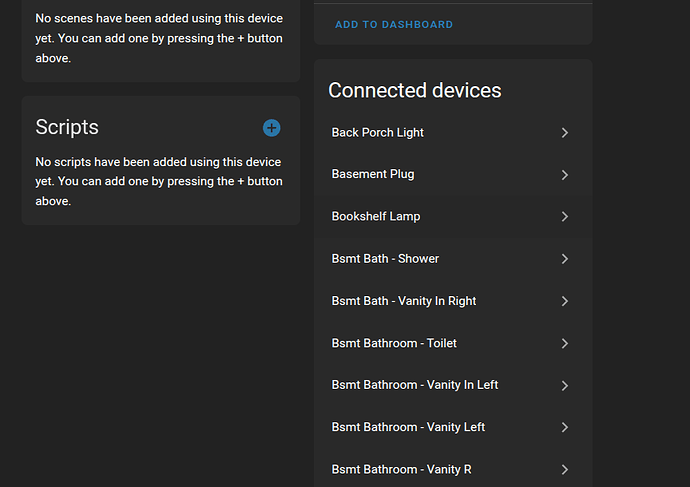Image resolution: width=690 pixels, height=487 pixels.
Task: Expand chevron for Bsmt Bathroom - Vanity In Left
Action: (565, 386)
